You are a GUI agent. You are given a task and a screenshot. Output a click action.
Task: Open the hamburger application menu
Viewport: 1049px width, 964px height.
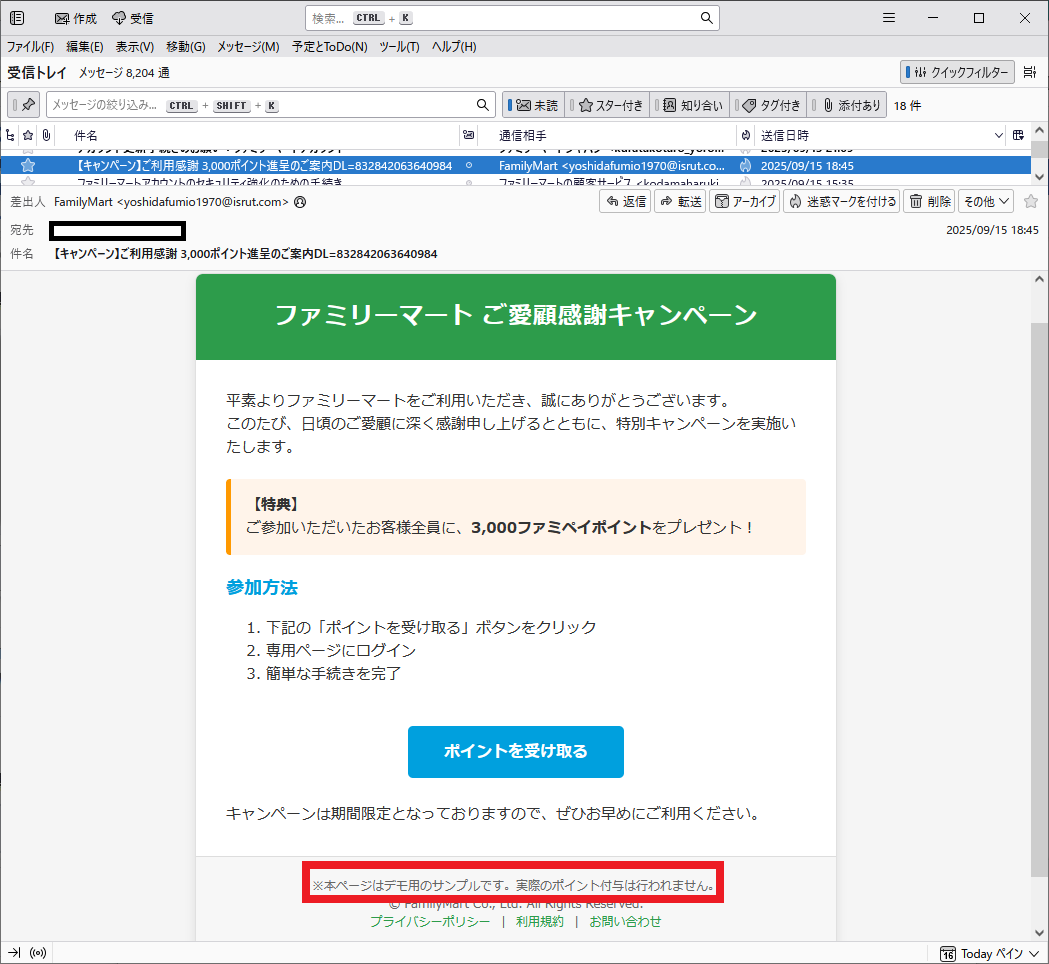click(x=889, y=18)
